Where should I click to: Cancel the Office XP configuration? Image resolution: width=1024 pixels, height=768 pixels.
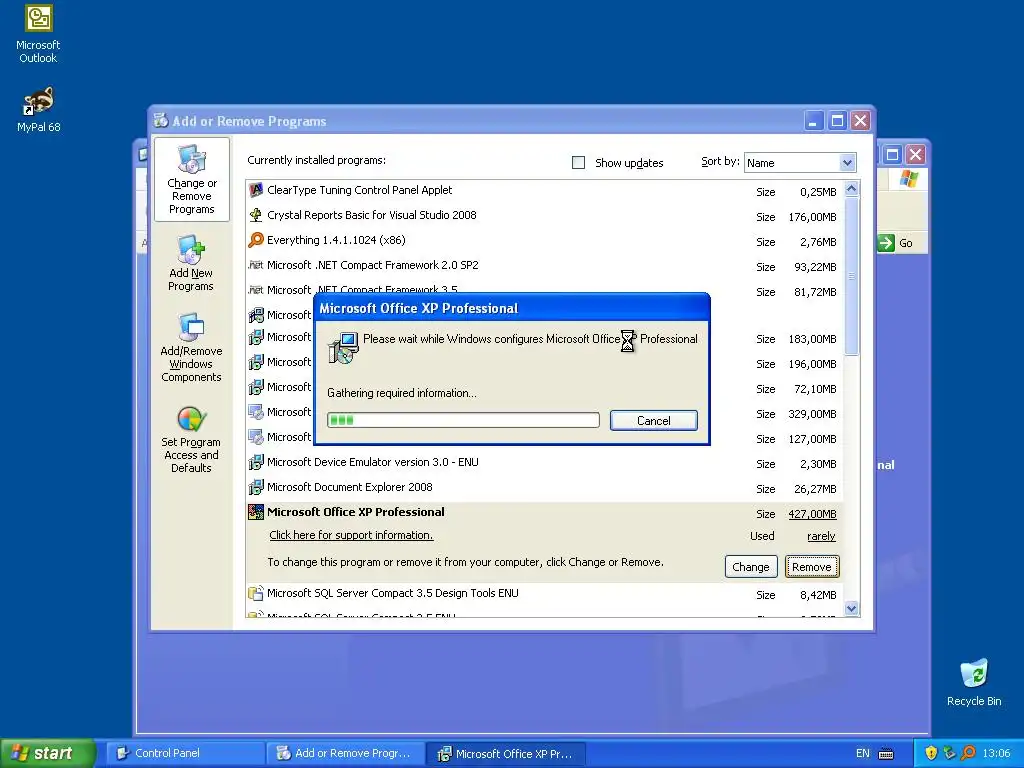tap(654, 421)
